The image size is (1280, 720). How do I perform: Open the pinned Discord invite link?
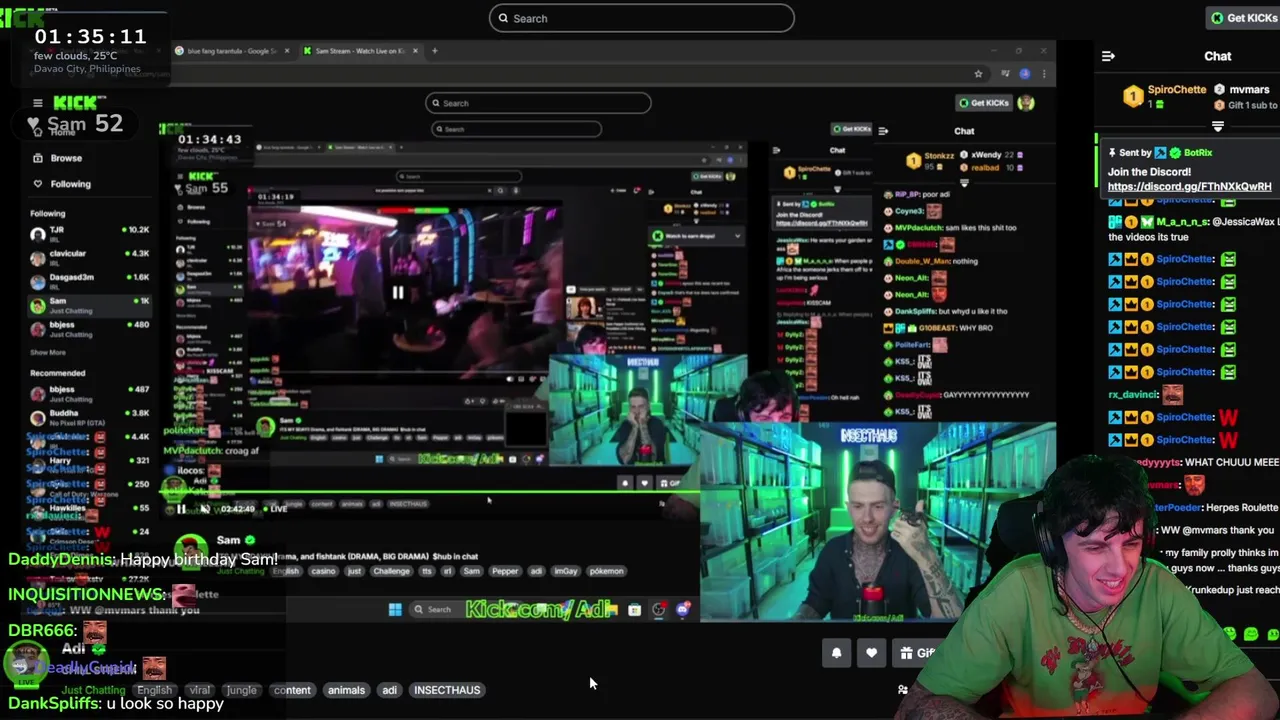click(1189, 186)
